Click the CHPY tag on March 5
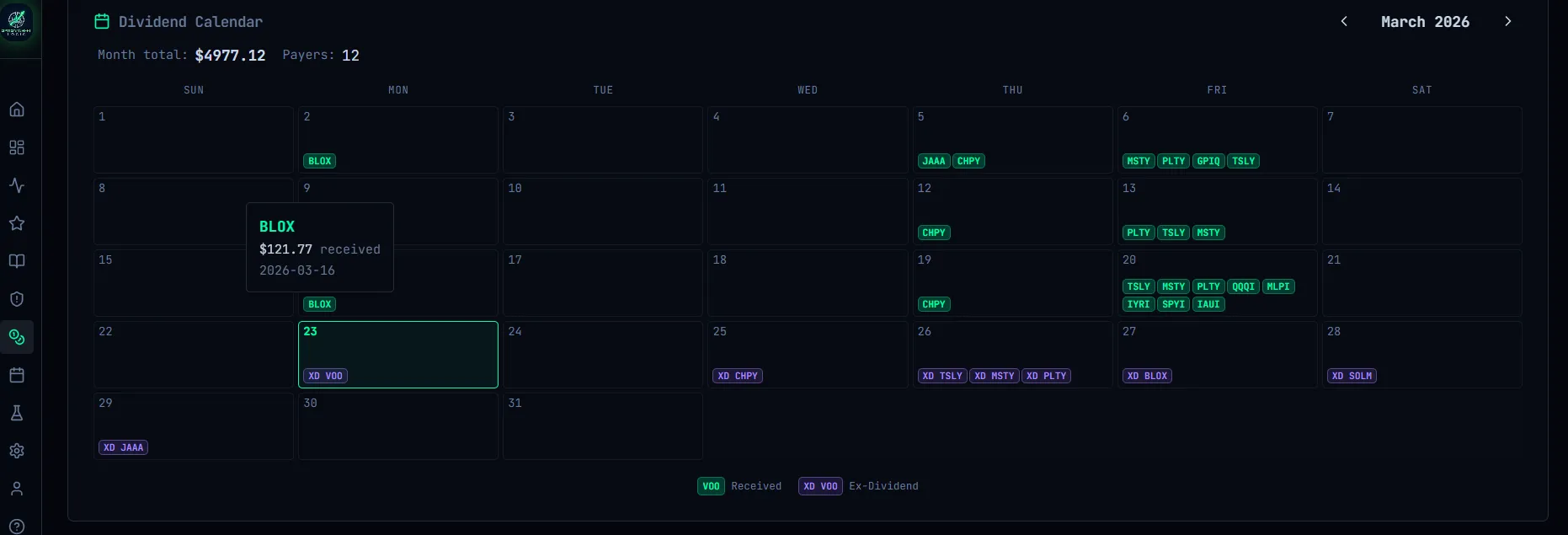The width and height of the screenshot is (1568, 535). coord(969,161)
